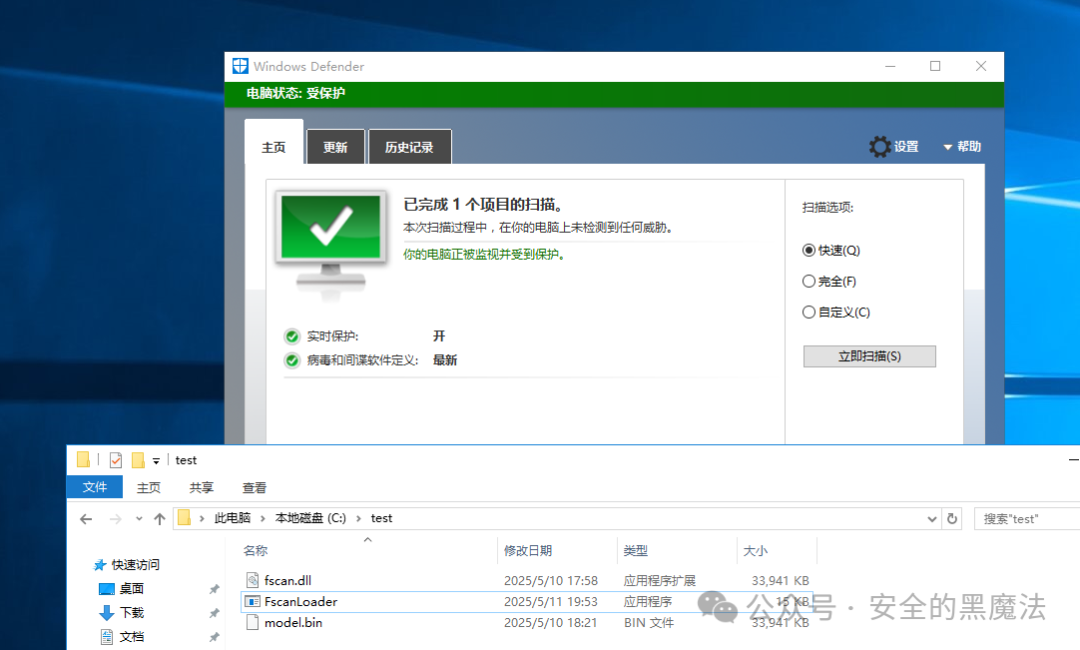
Task: Click the leftmost folder icon in Explorer title bar
Action: pos(83,459)
